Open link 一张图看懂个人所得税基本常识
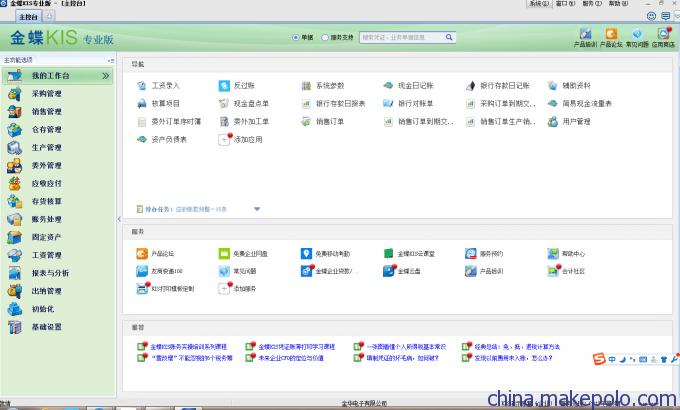This screenshot has width=680, height=410. (x=406, y=347)
